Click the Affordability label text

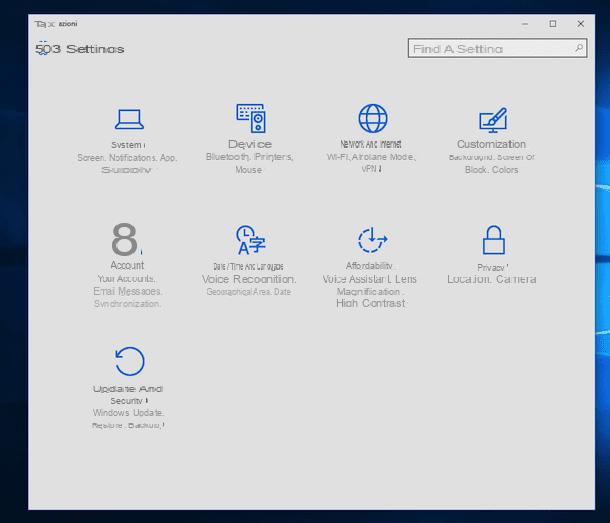[369, 266]
